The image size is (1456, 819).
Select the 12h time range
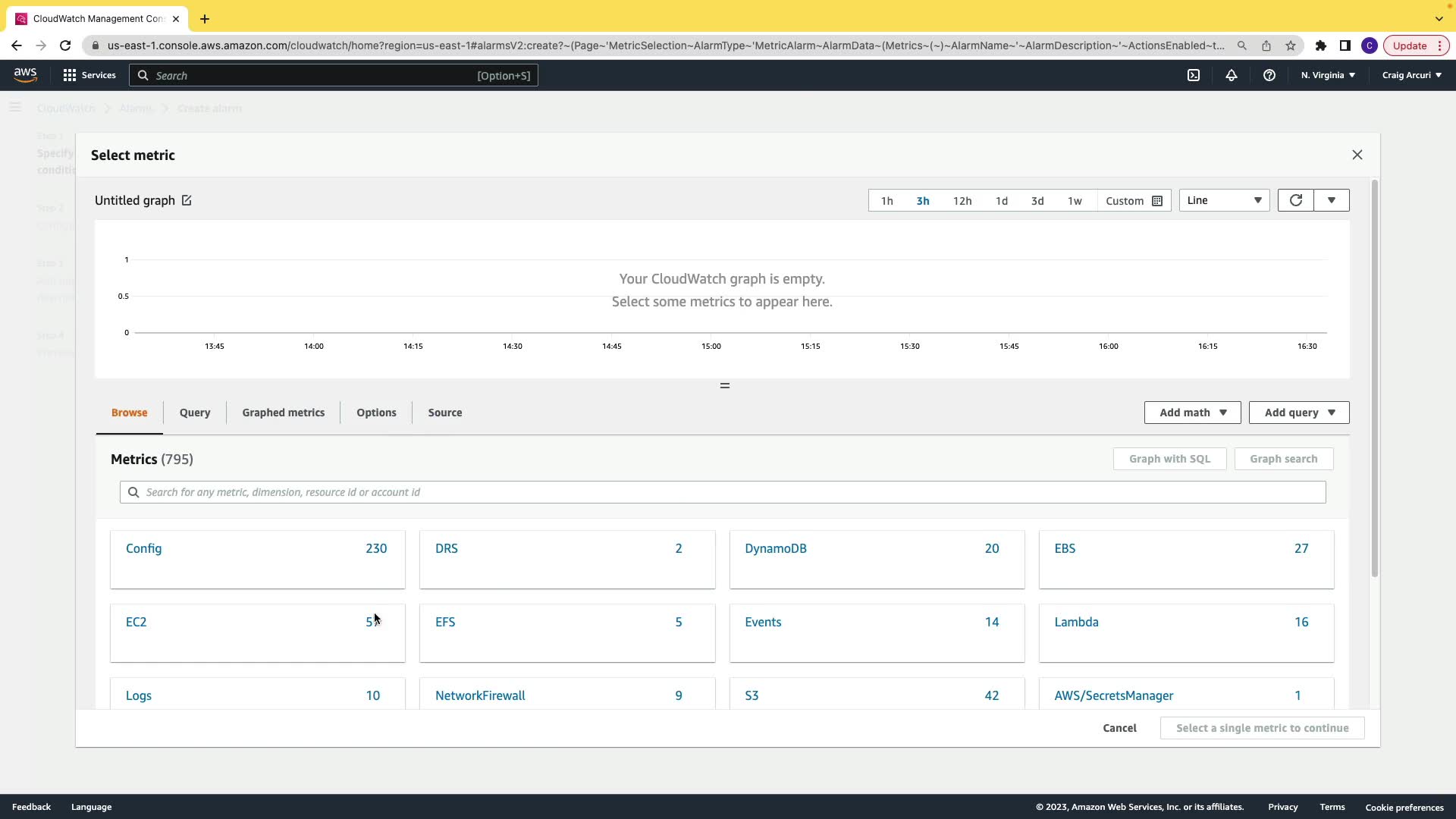point(962,201)
